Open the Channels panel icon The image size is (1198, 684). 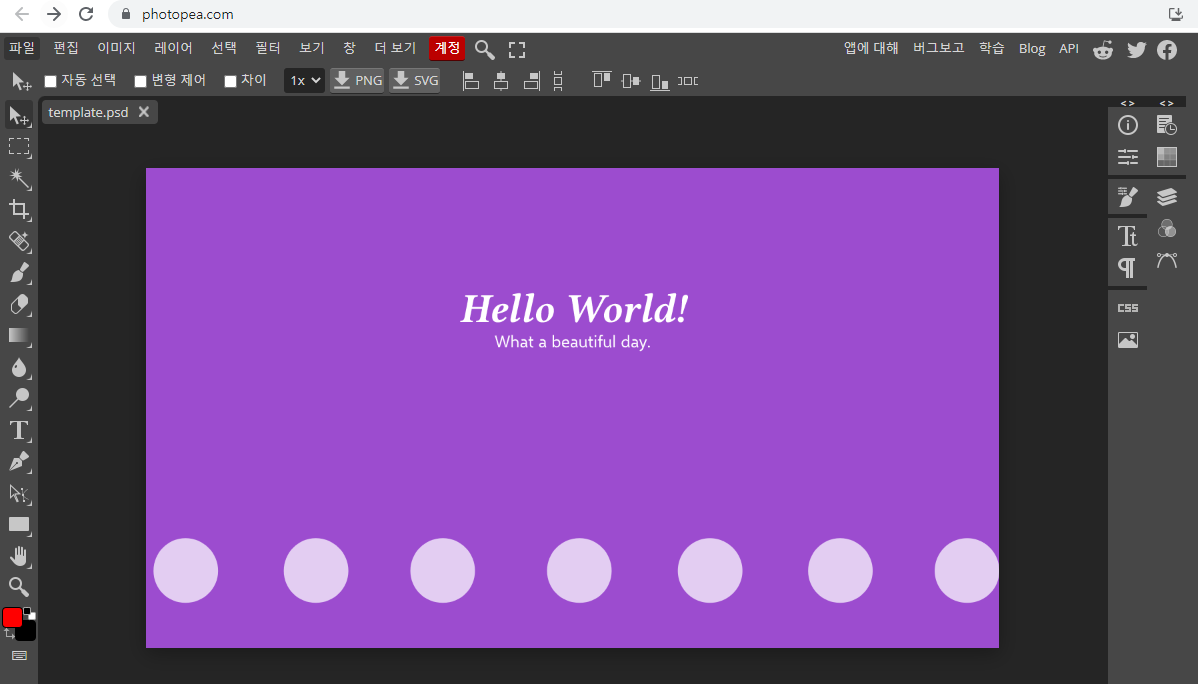click(x=1167, y=229)
